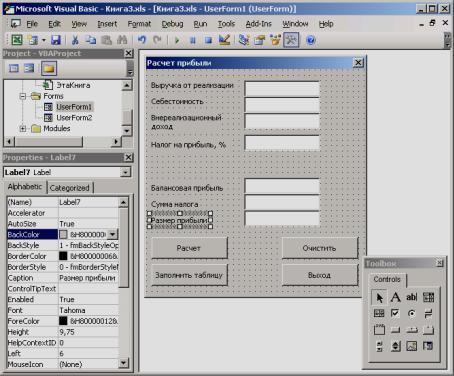Open Insert UserForm dropdown arrow in toolbar
This screenshot has width=454, height=376.
[x=44, y=40]
